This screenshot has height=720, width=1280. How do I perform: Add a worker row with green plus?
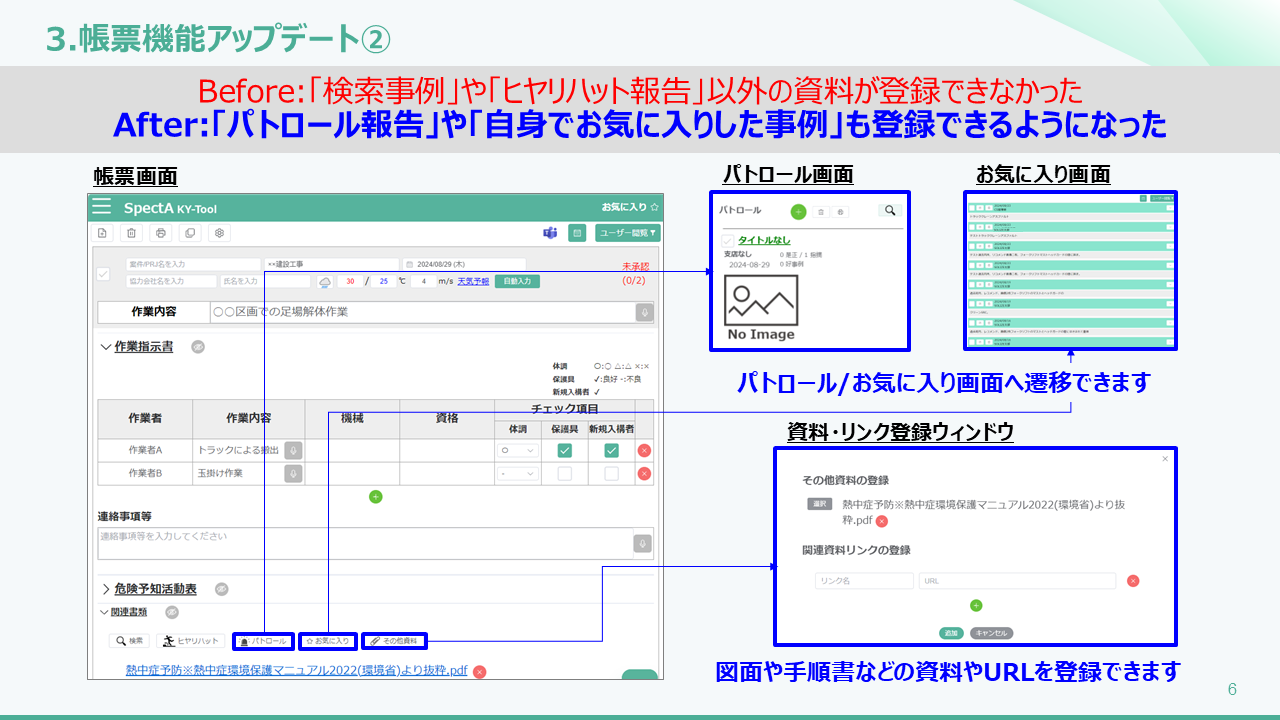click(376, 496)
